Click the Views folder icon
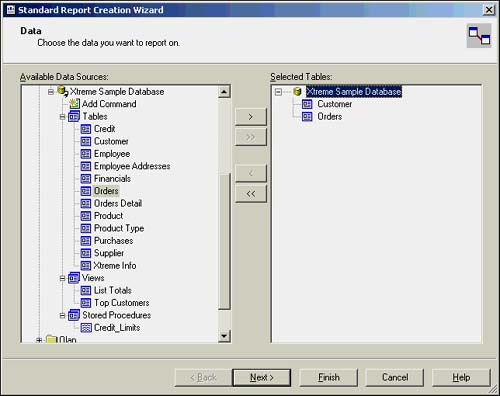Image resolution: width=500 pixels, height=396 pixels. [74, 278]
